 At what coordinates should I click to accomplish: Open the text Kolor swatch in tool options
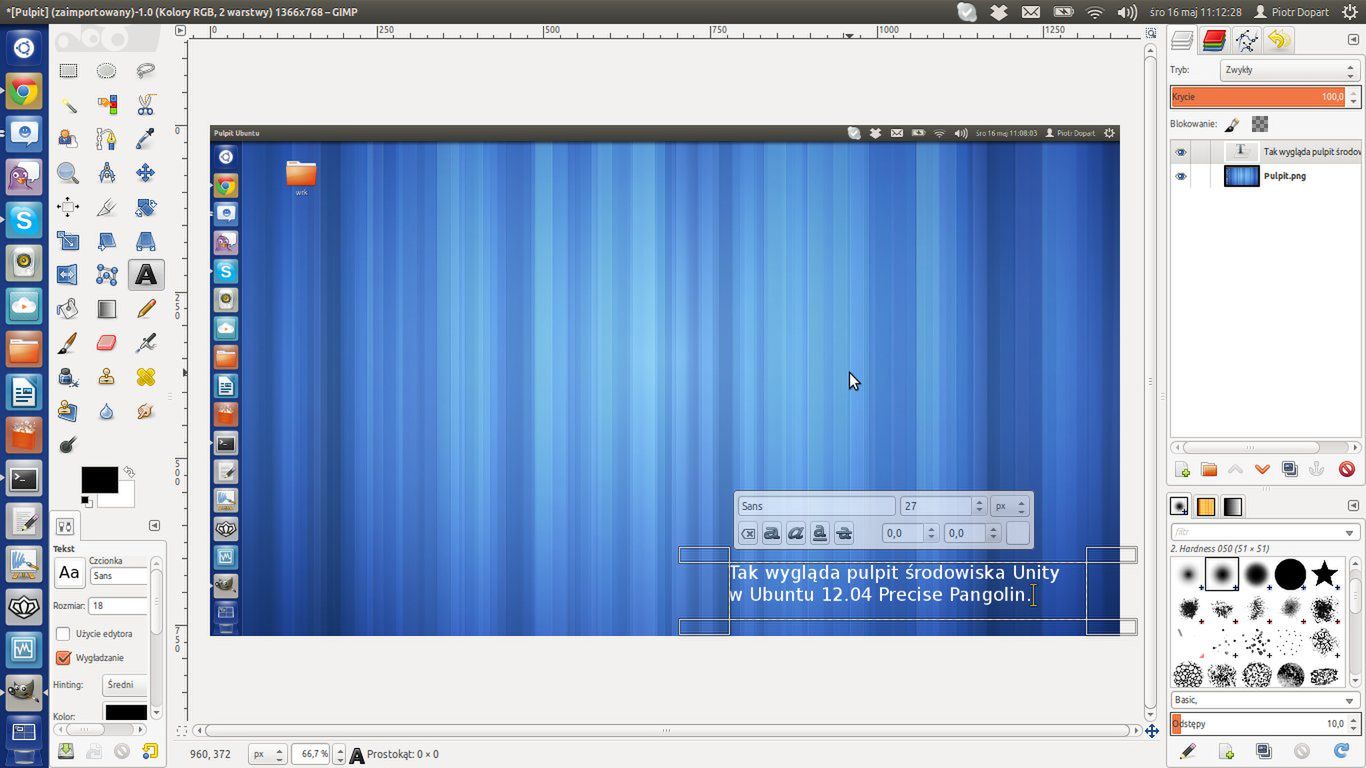click(126, 713)
